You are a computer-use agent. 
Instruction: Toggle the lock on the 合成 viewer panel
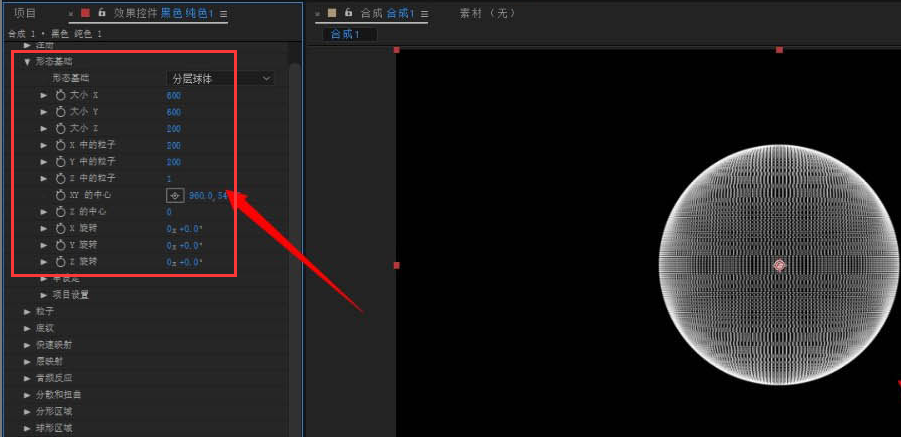click(x=346, y=13)
